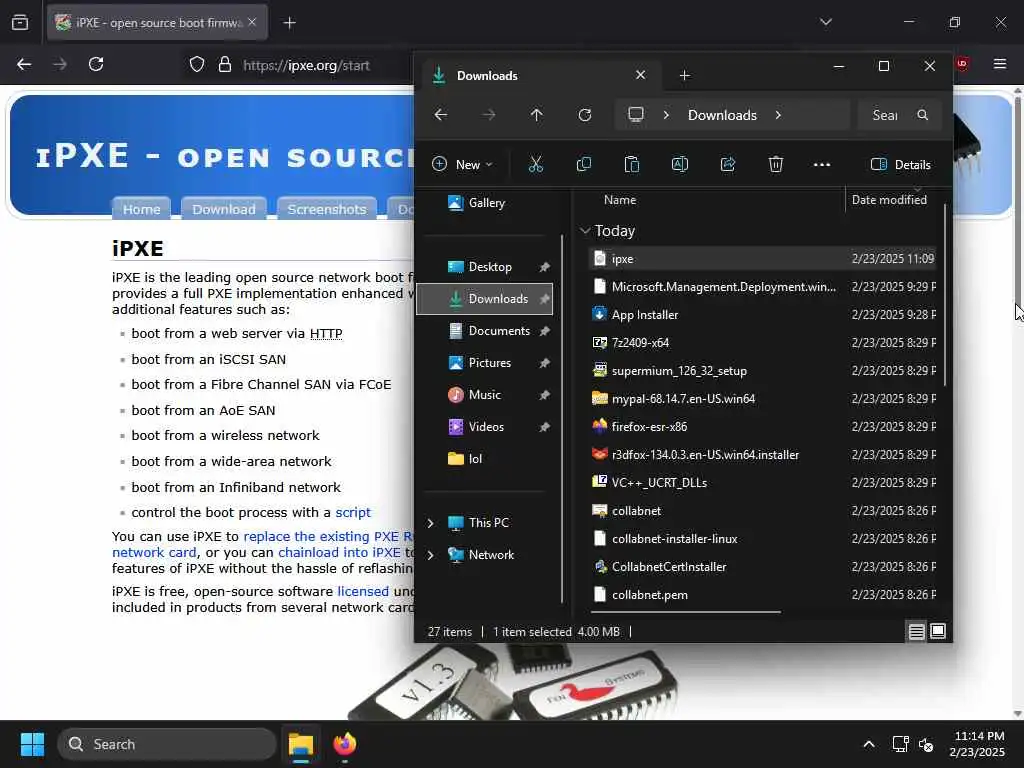Click the network icon in system tray
This screenshot has height=768, width=1024.
coord(900,744)
